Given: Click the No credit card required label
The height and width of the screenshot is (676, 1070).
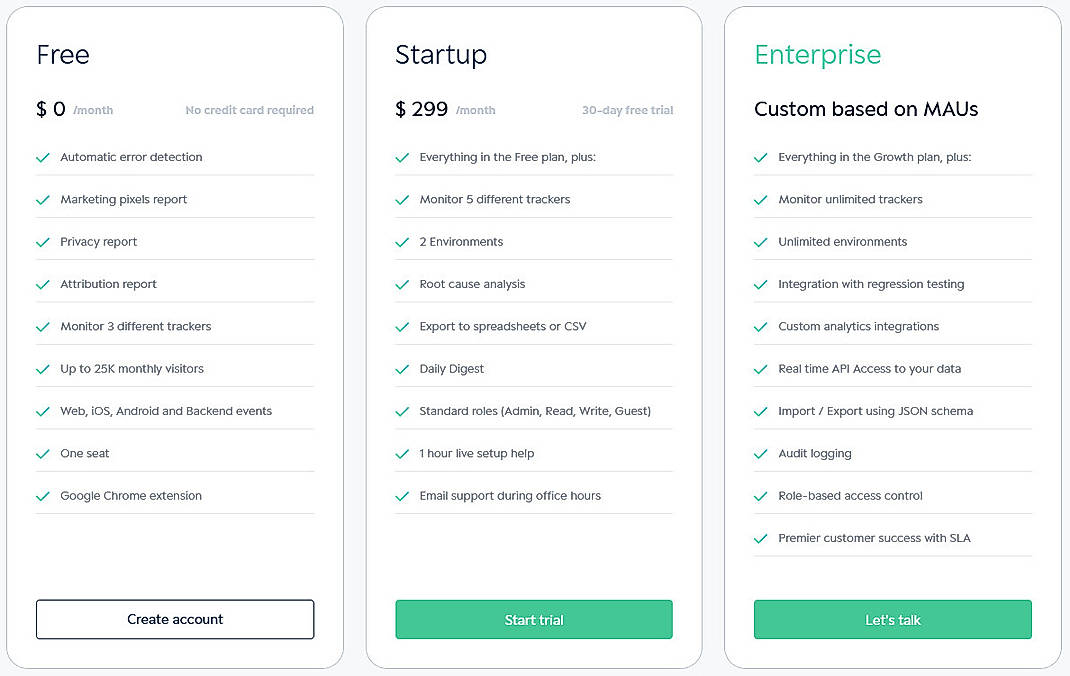Looking at the screenshot, I should pos(250,110).
